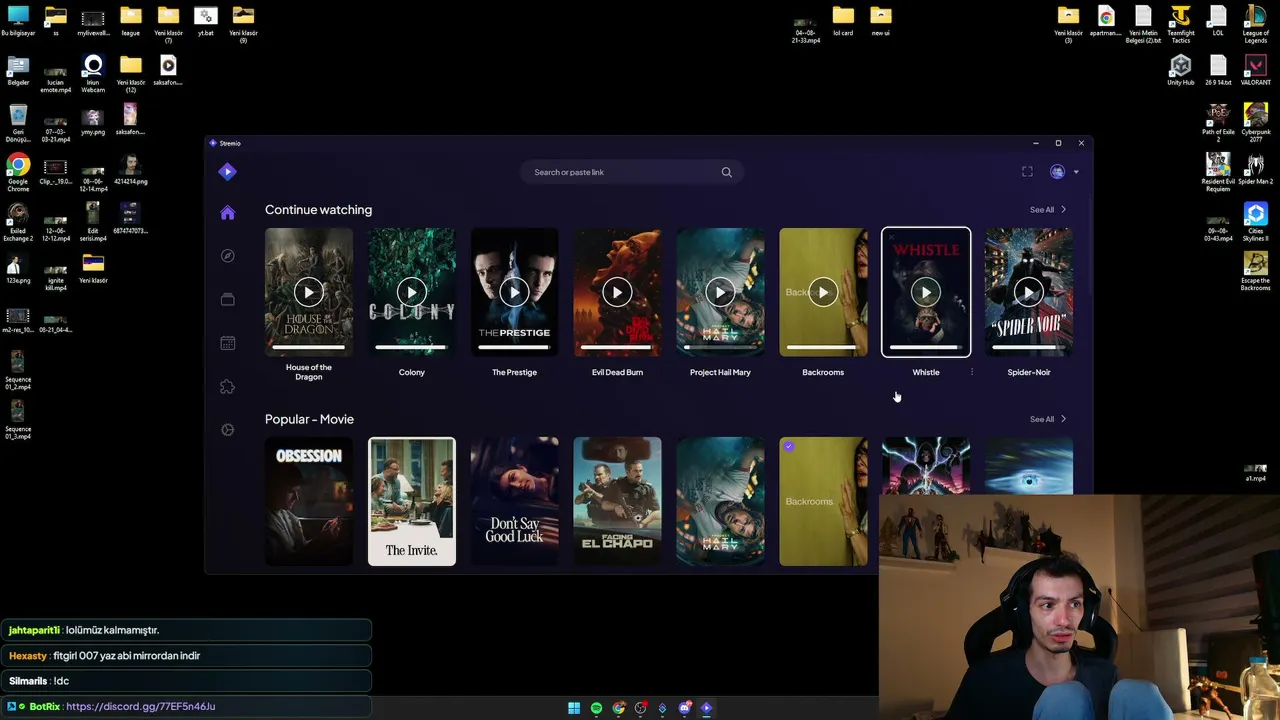Play Spider-Noir
The height and width of the screenshot is (720, 1280).
1029,292
